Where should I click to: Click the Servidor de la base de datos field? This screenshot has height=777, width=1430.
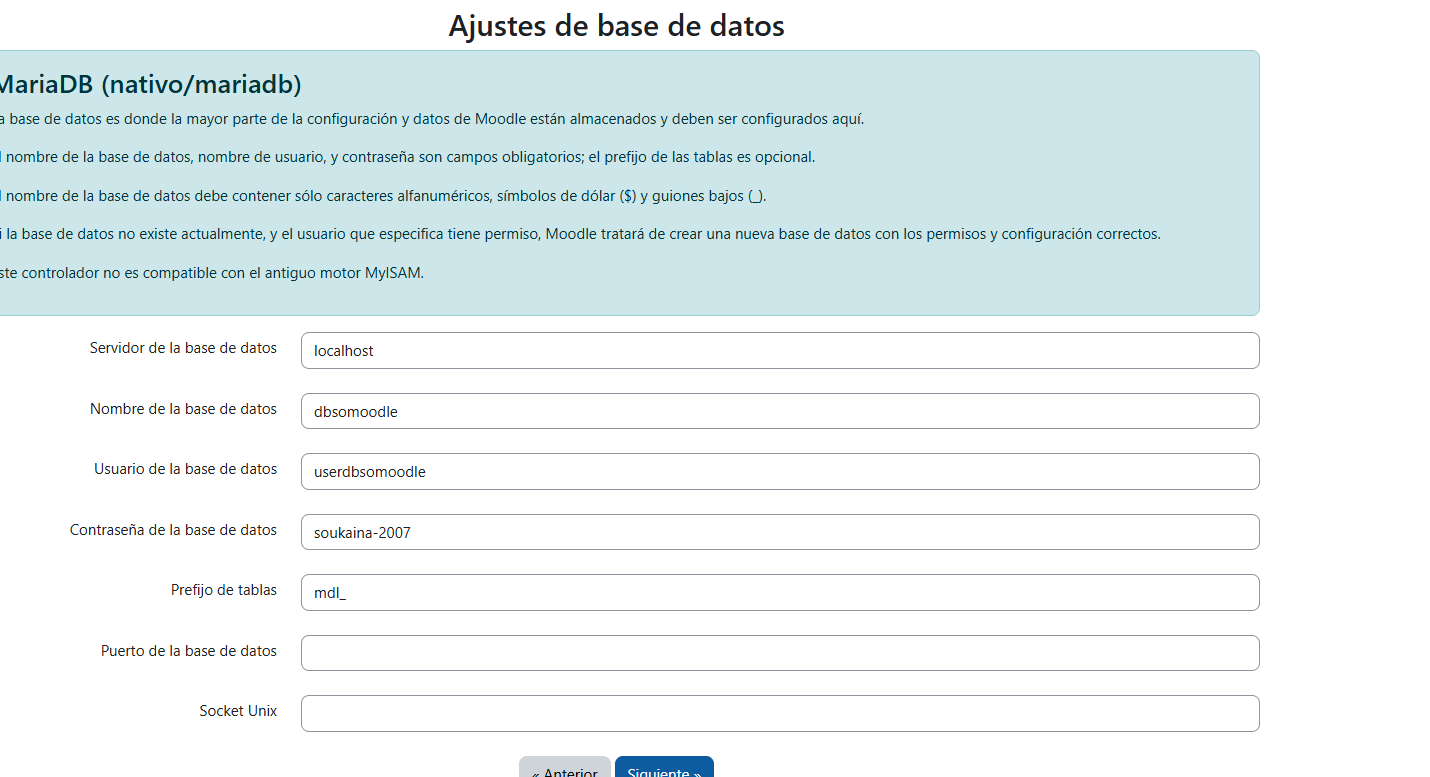coord(780,351)
